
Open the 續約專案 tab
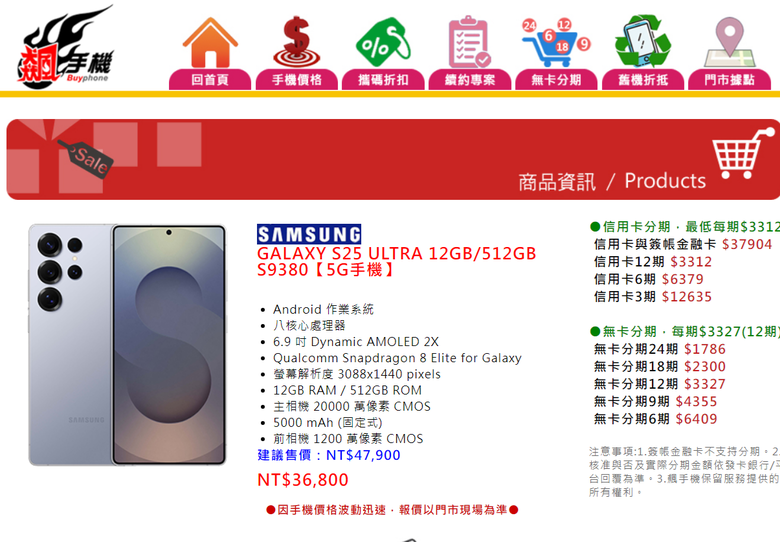(470, 80)
